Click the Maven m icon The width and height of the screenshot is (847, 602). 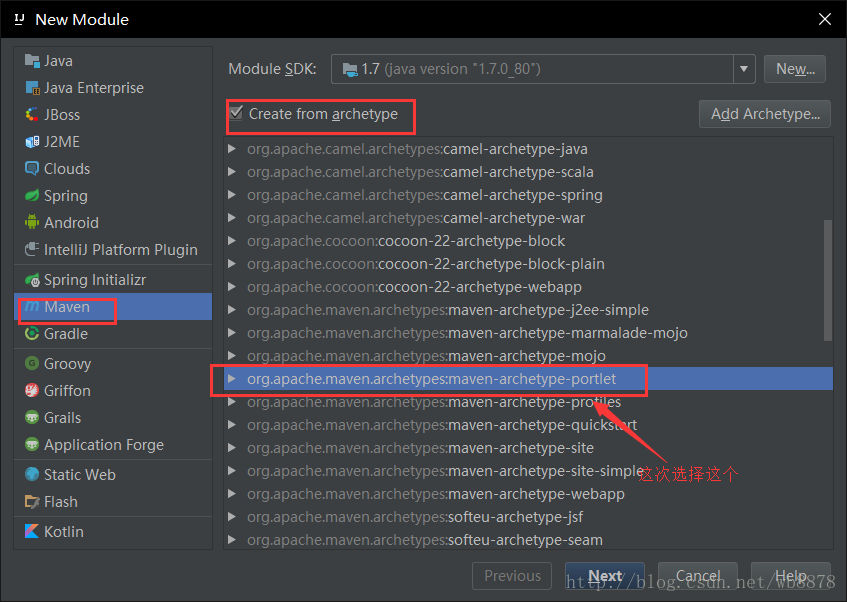(x=32, y=306)
